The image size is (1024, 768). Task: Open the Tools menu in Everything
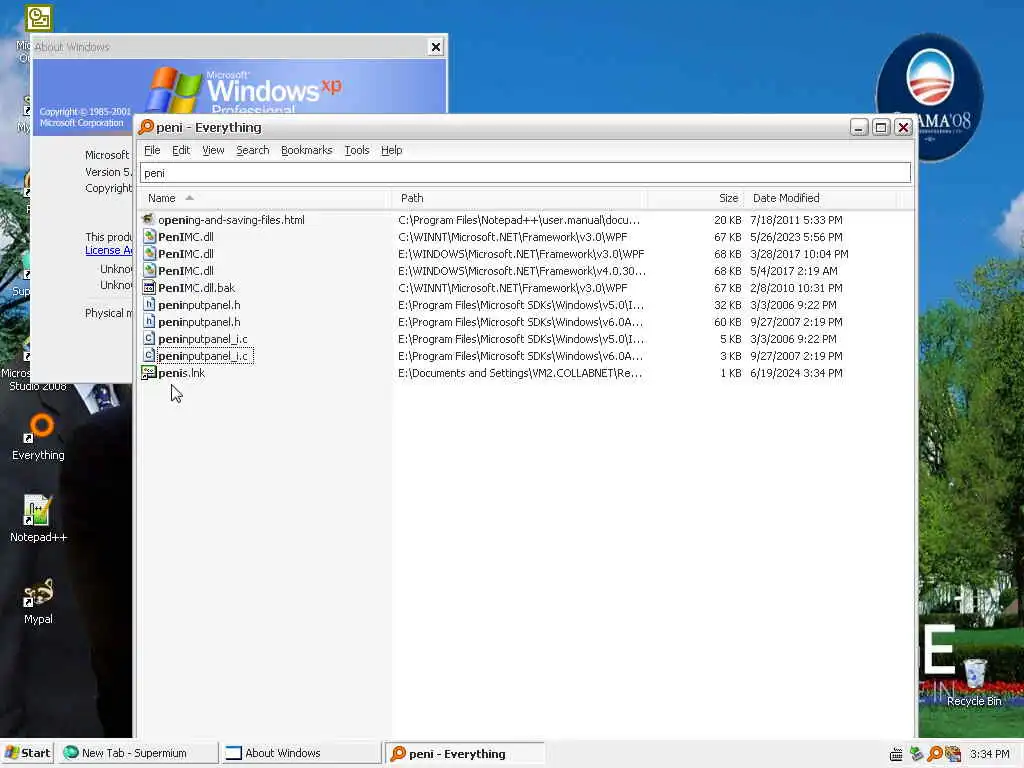(357, 150)
